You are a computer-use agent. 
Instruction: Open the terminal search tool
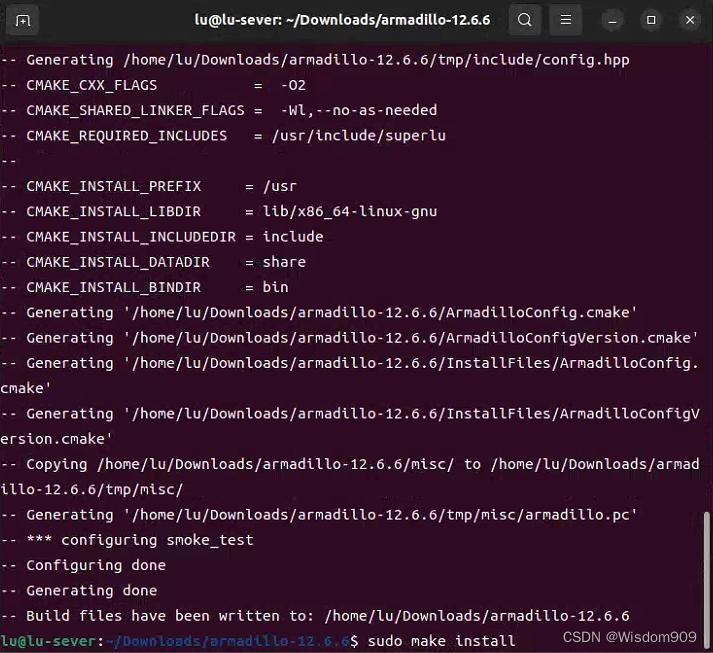tap(524, 20)
